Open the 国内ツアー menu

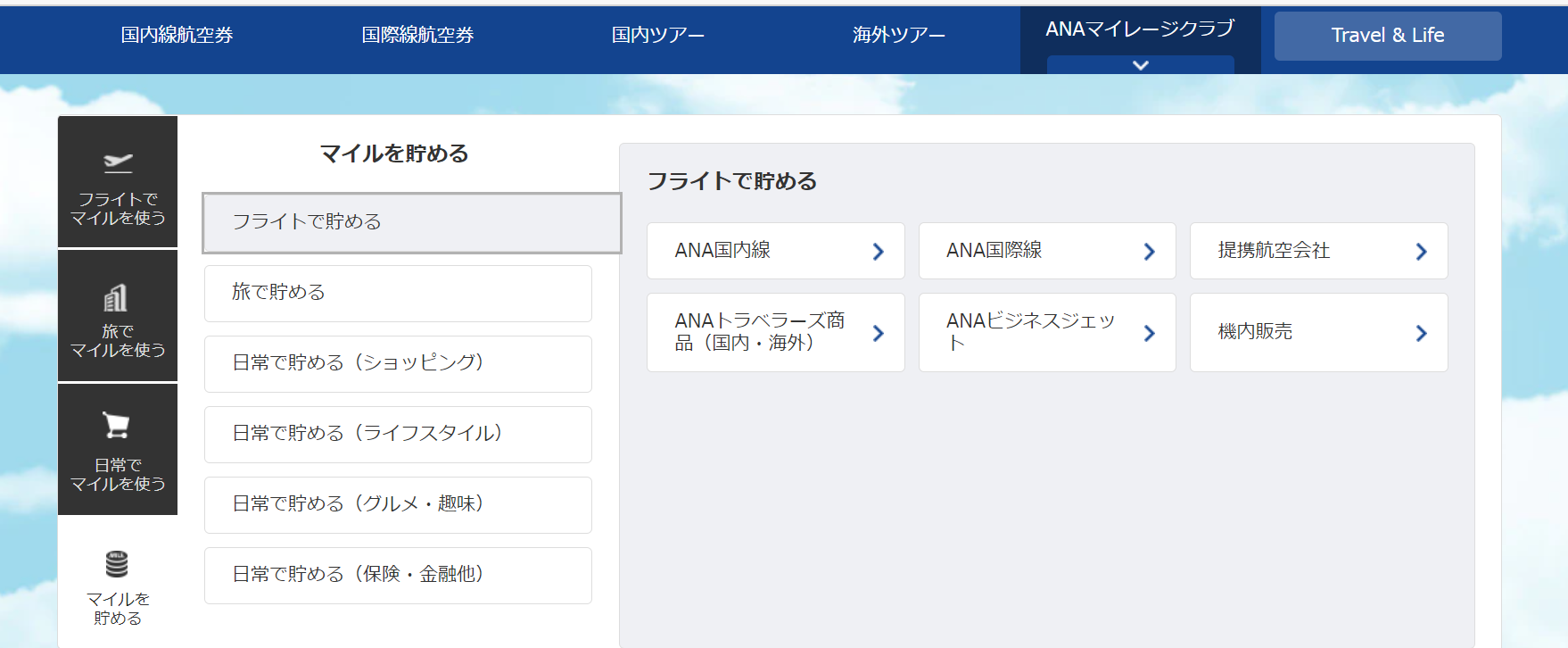[658, 35]
